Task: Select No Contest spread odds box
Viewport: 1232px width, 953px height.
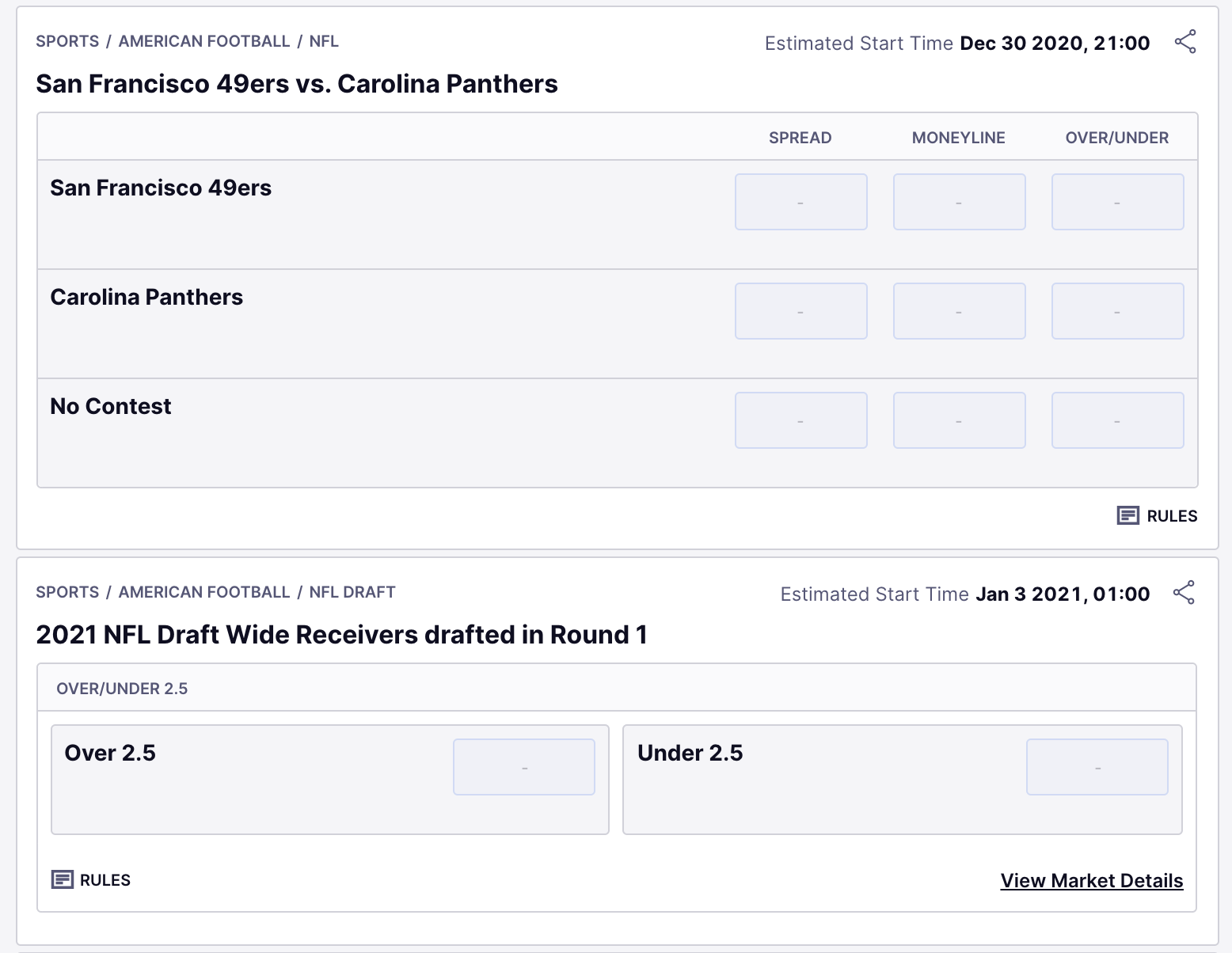Action: 800,420
